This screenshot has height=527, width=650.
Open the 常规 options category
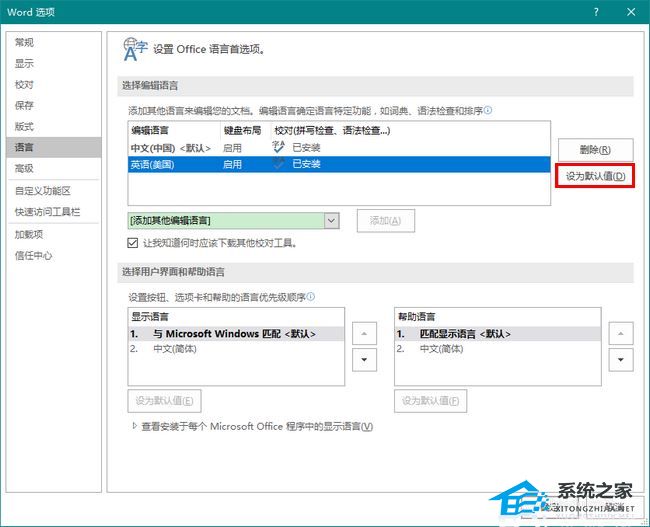[24, 42]
